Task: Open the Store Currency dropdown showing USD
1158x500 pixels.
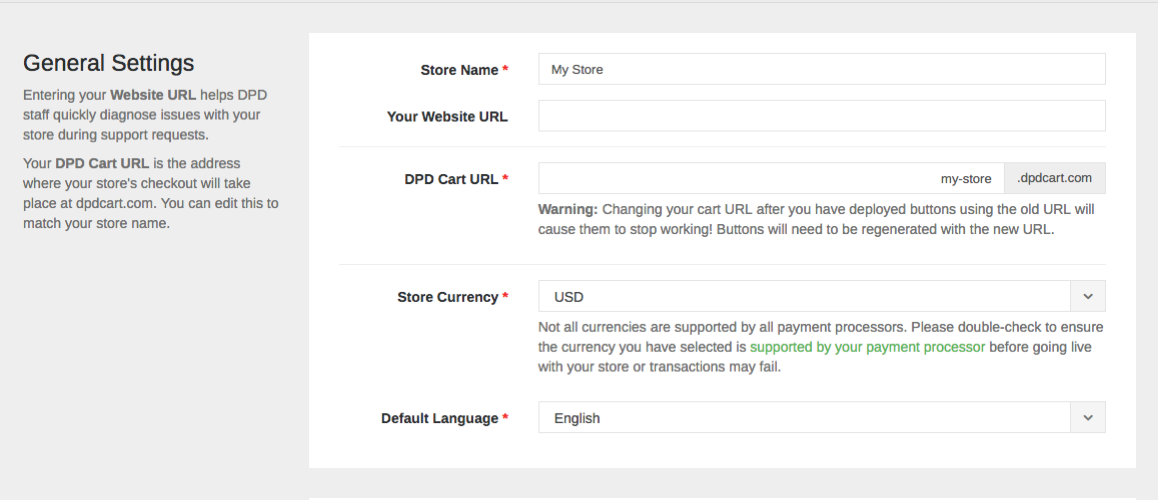Action: (x=821, y=296)
